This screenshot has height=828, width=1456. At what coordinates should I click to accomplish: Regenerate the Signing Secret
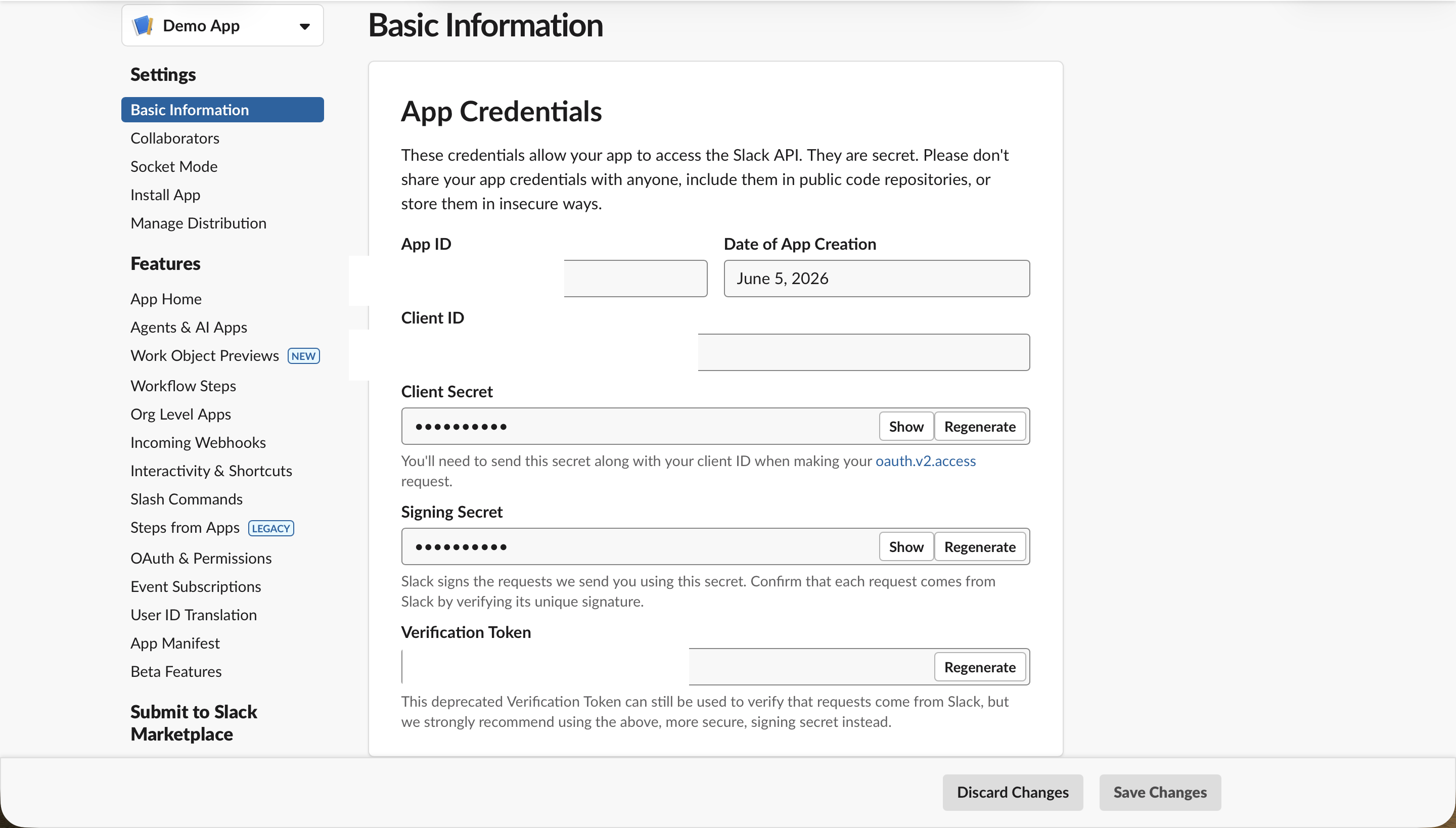(980, 547)
